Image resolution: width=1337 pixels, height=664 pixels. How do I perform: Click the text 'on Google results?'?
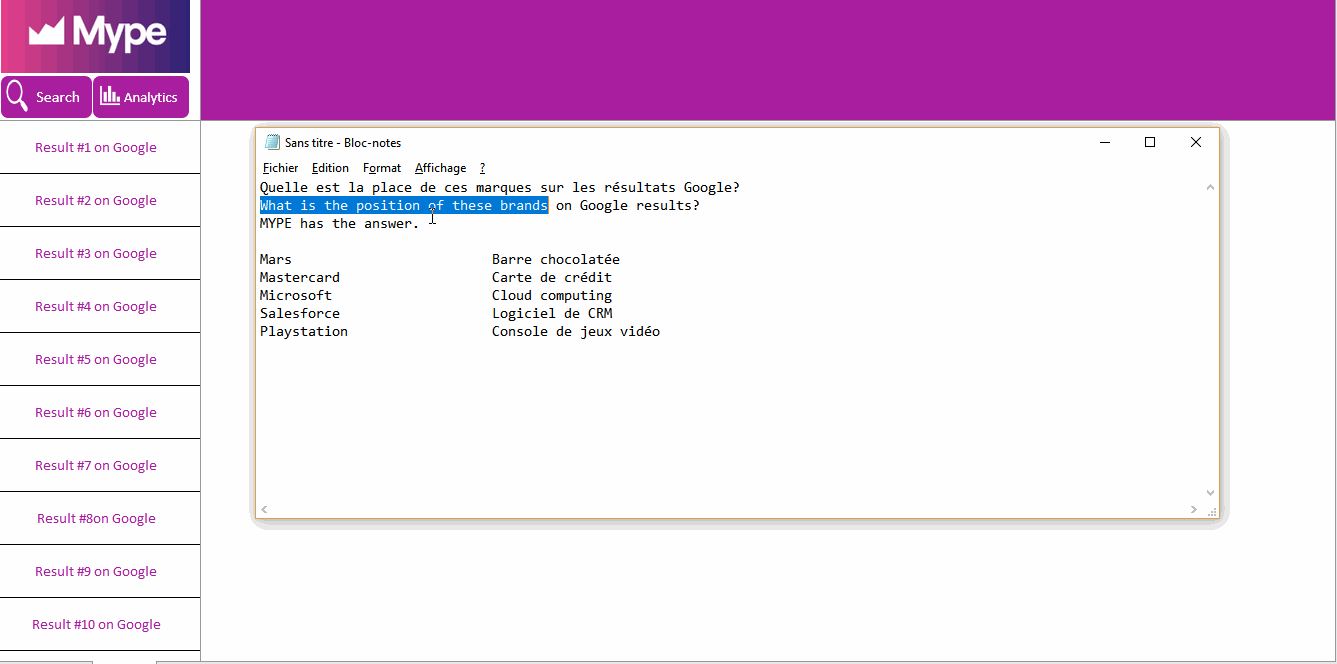click(x=628, y=205)
